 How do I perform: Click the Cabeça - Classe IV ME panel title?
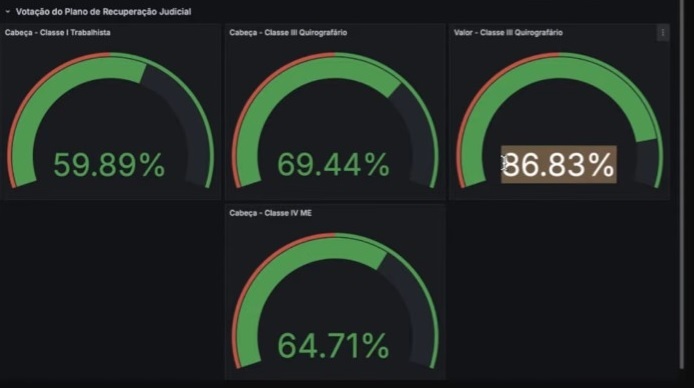pos(270,213)
